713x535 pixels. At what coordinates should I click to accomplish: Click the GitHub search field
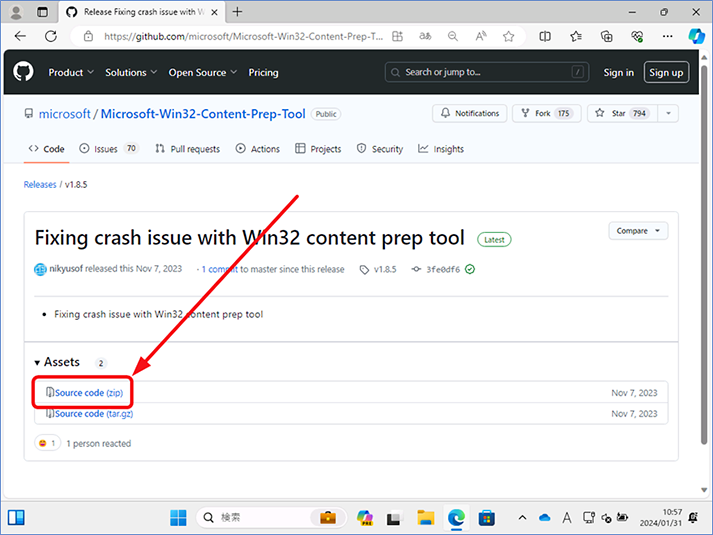coord(487,72)
